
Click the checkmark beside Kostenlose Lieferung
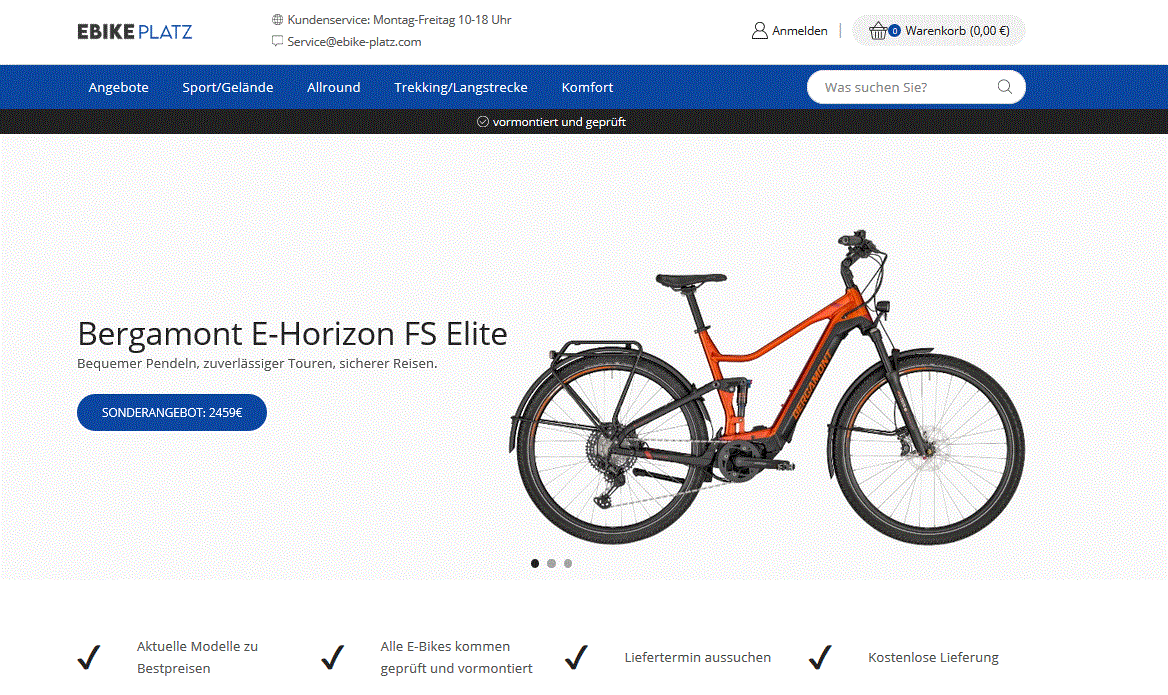point(820,657)
